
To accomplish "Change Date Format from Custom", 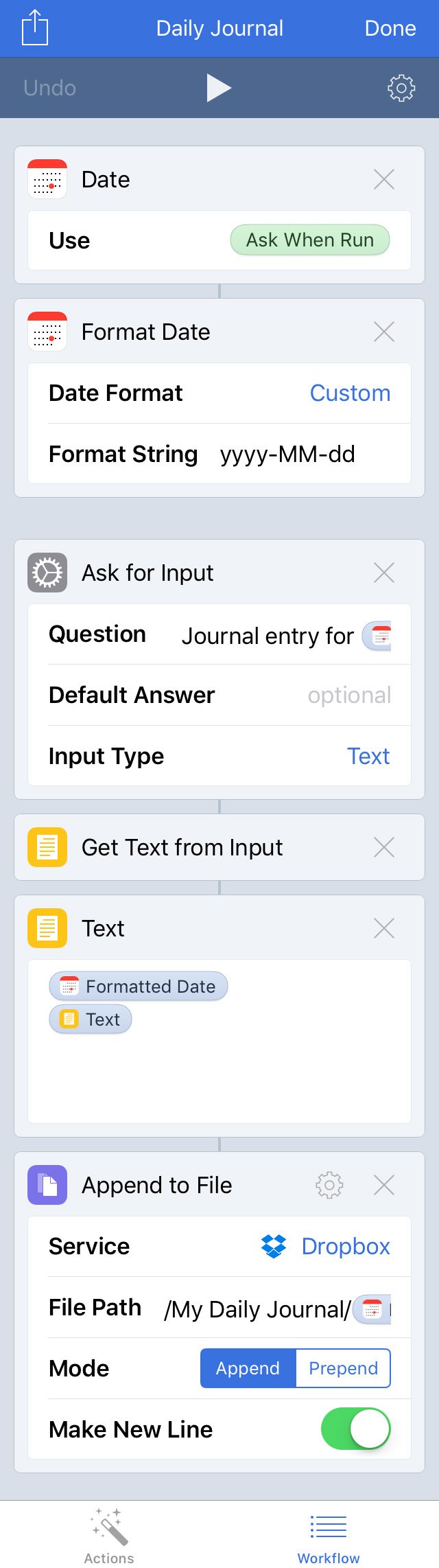I will pyautogui.click(x=350, y=393).
